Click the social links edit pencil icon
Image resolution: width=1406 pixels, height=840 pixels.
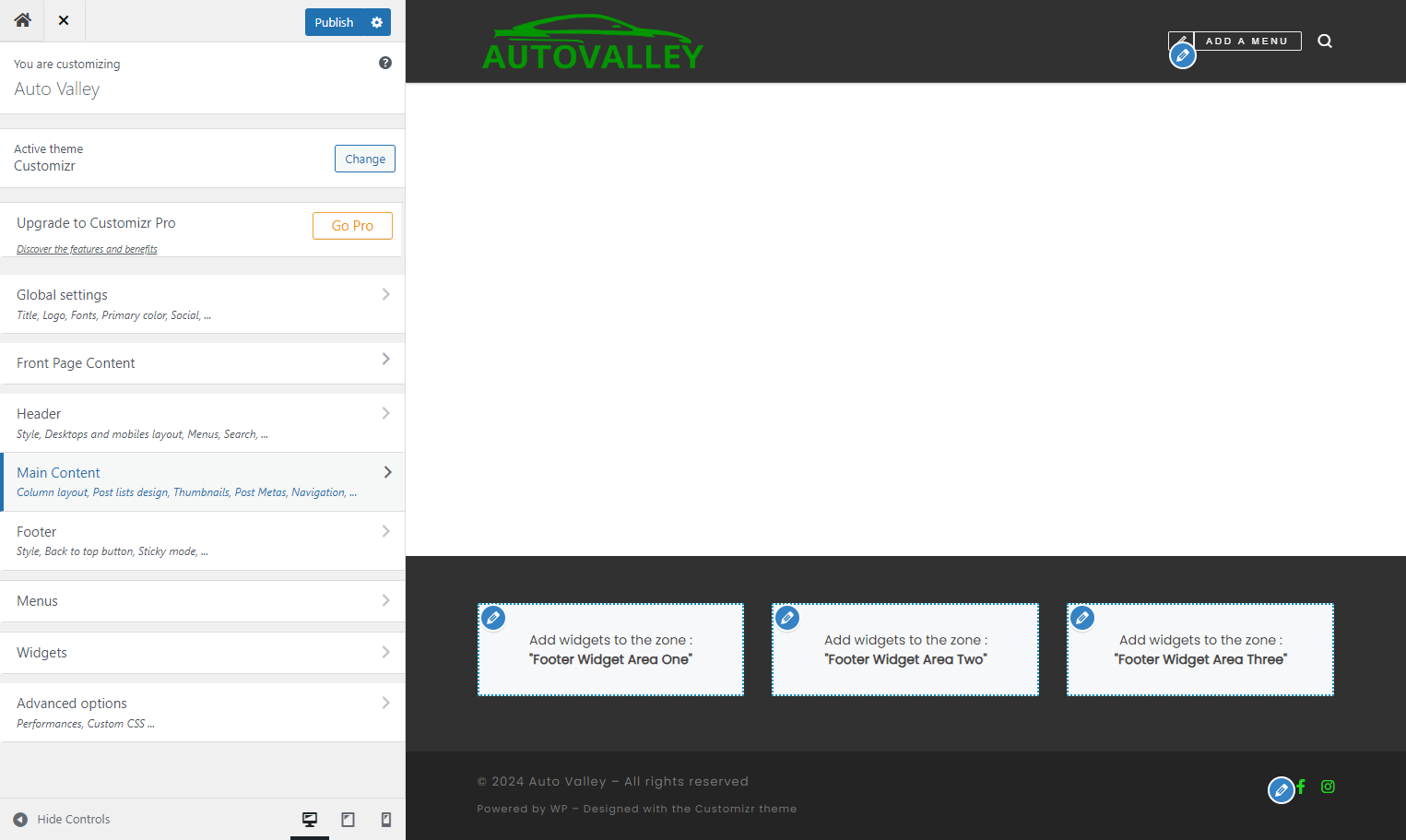pyautogui.click(x=1282, y=790)
